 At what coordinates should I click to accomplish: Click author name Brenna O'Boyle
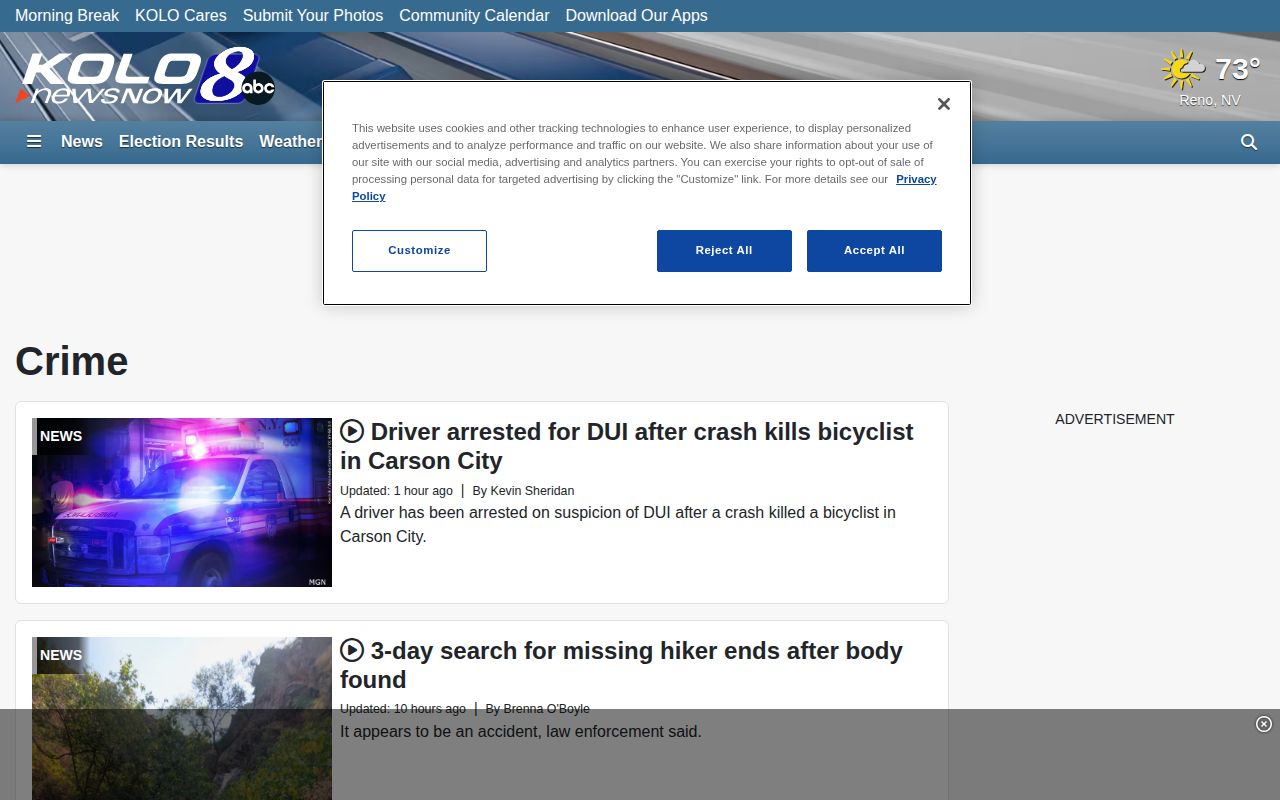click(x=546, y=709)
